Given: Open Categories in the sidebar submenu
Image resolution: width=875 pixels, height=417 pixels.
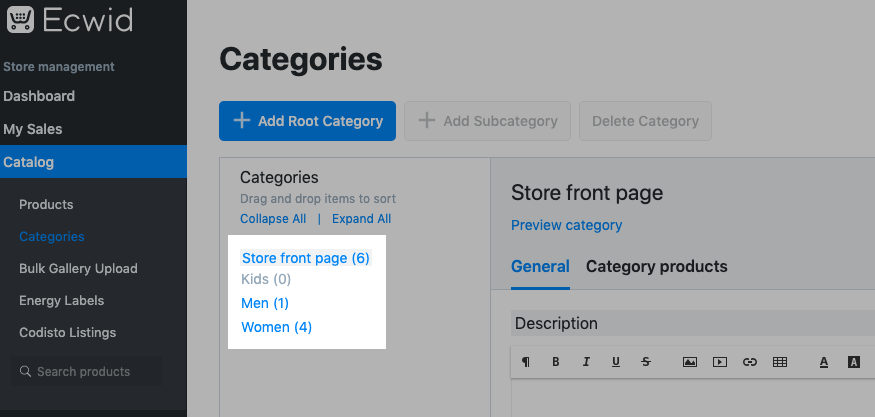Looking at the screenshot, I should pyautogui.click(x=52, y=237).
